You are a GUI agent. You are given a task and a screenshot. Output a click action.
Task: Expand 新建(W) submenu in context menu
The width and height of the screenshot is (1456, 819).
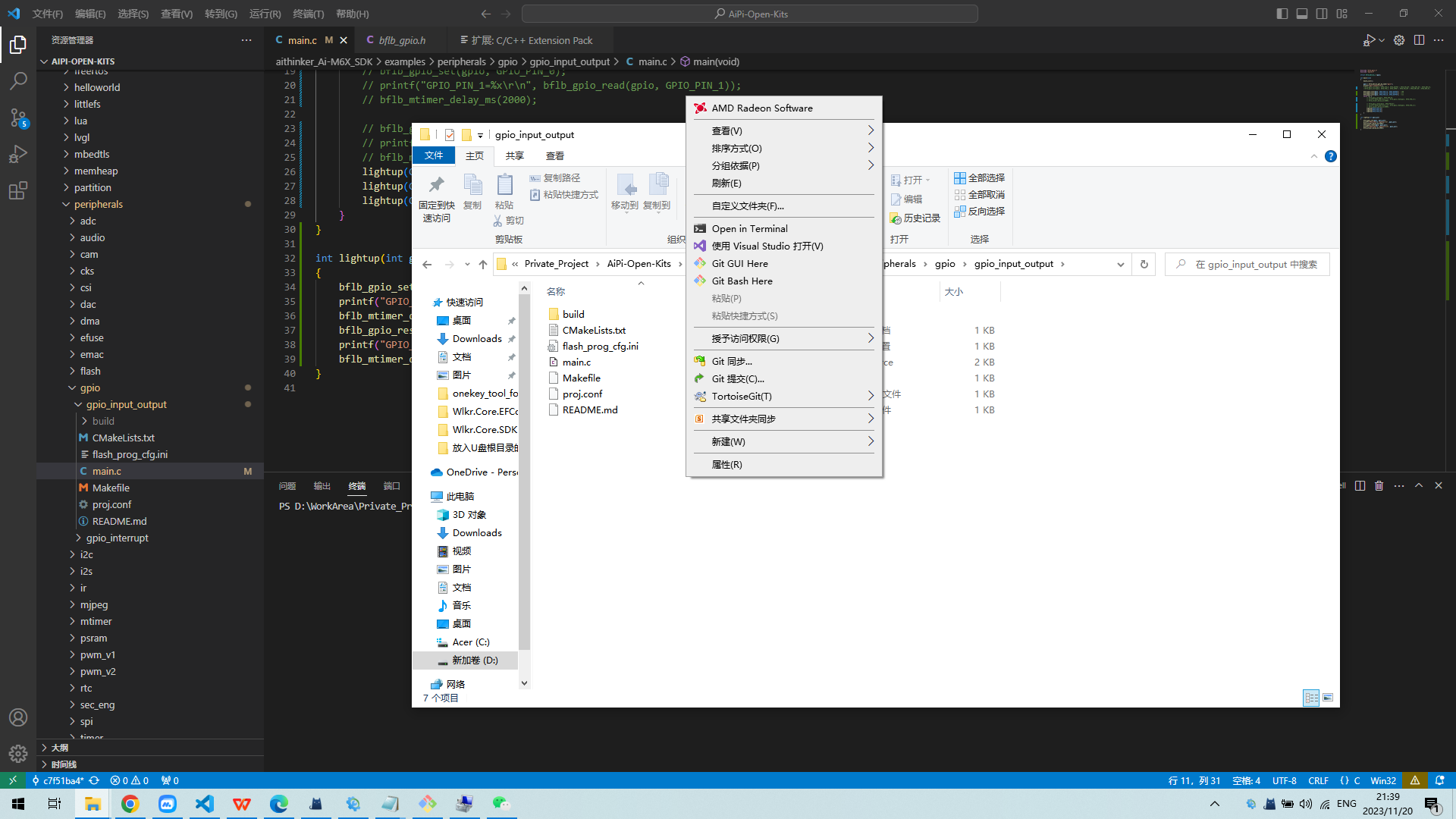[783, 442]
